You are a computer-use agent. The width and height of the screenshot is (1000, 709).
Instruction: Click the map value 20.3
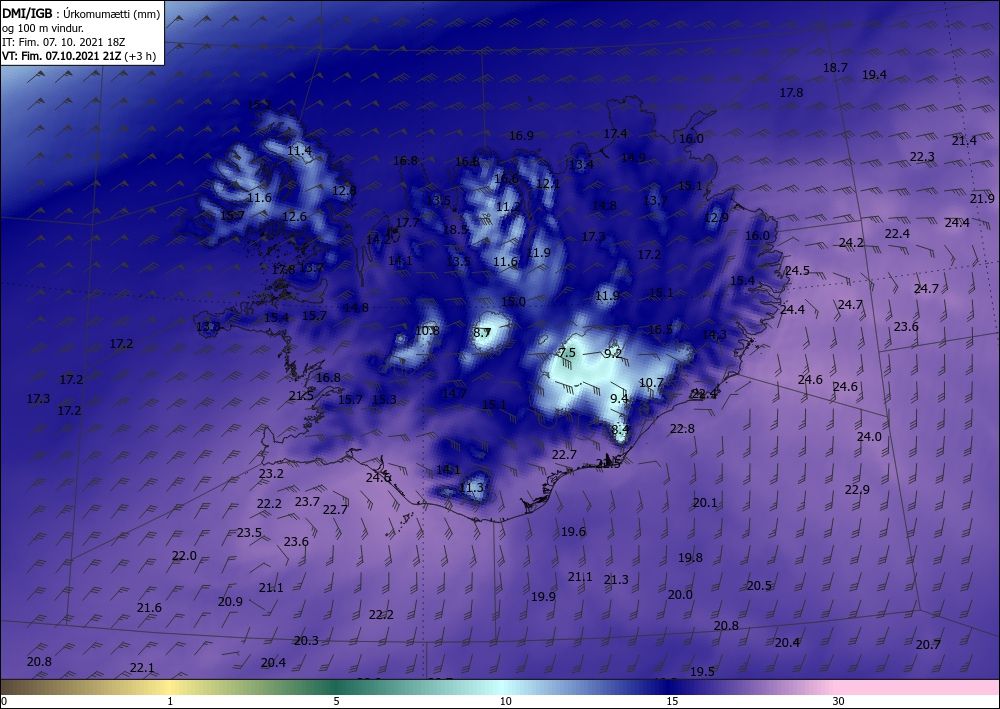pos(306,641)
